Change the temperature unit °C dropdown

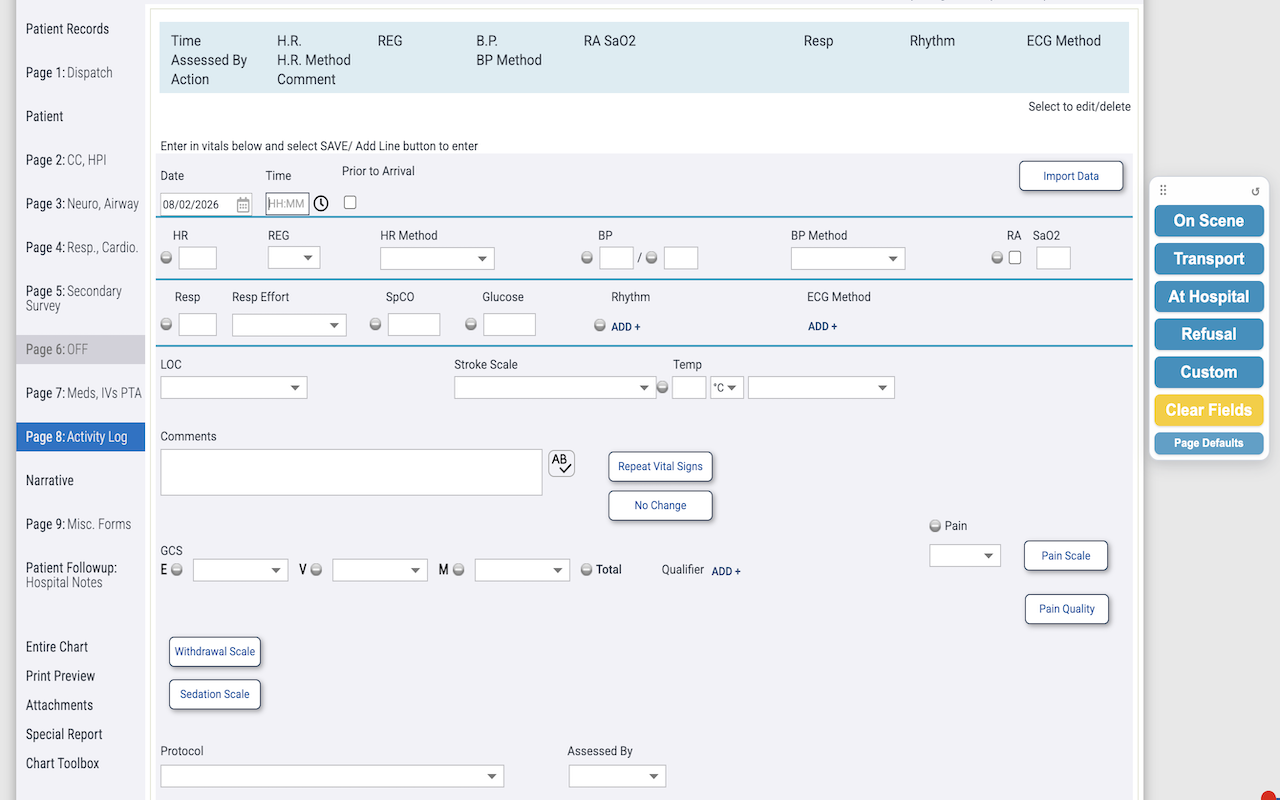pos(727,387)
